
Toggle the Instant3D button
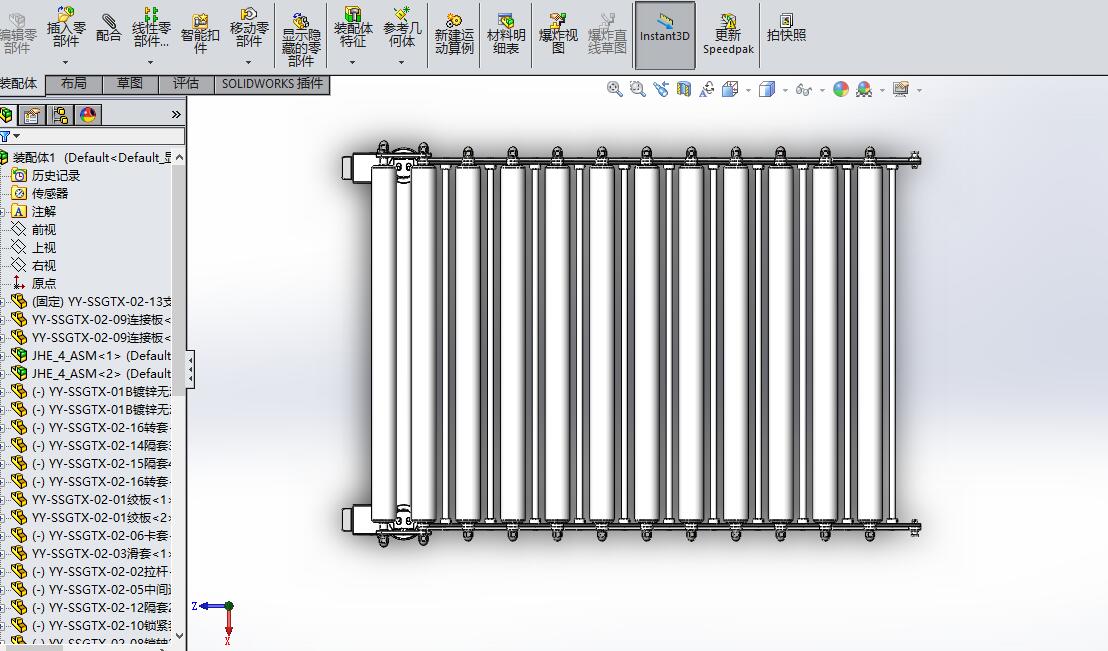665,35
